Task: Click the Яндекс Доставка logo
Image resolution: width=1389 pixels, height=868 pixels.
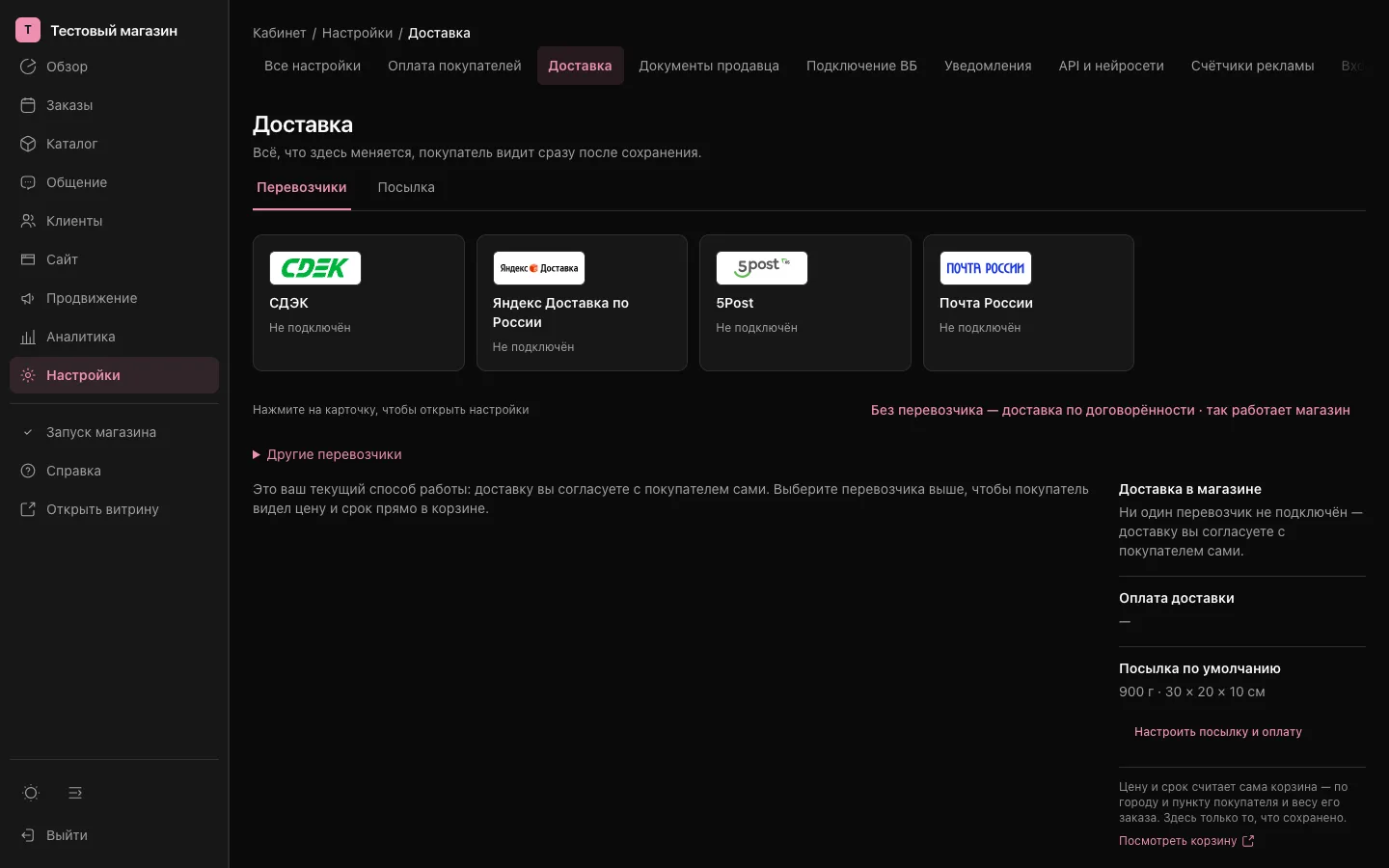Action: pyautogui.click(x=539, y=268)
